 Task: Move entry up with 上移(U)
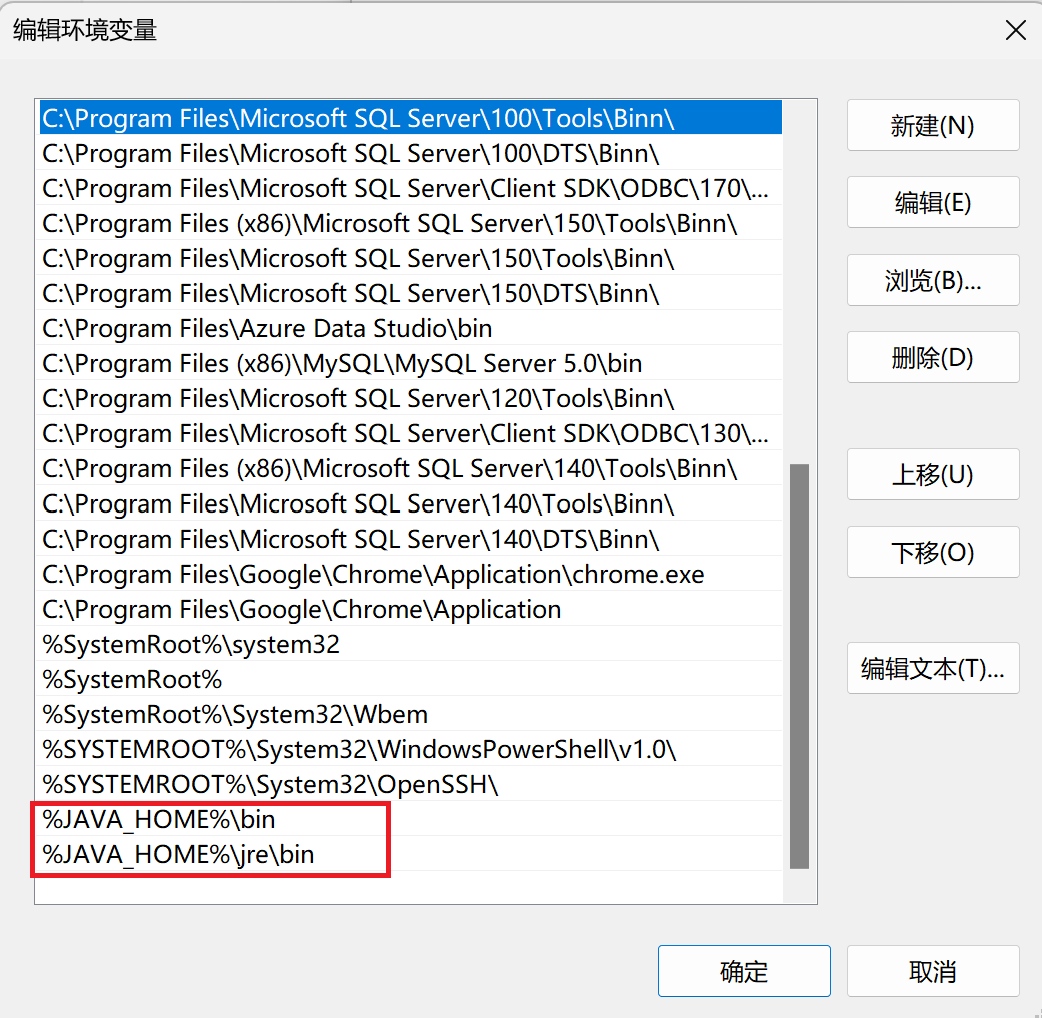933,474
